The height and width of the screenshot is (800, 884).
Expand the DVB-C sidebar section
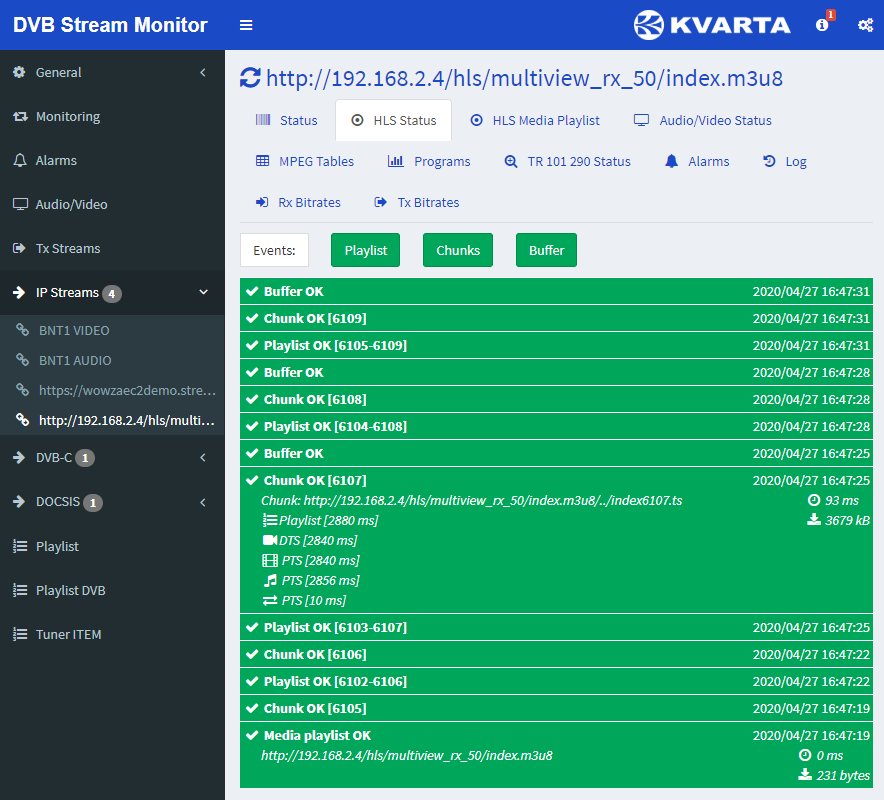(x=112, y=458)
